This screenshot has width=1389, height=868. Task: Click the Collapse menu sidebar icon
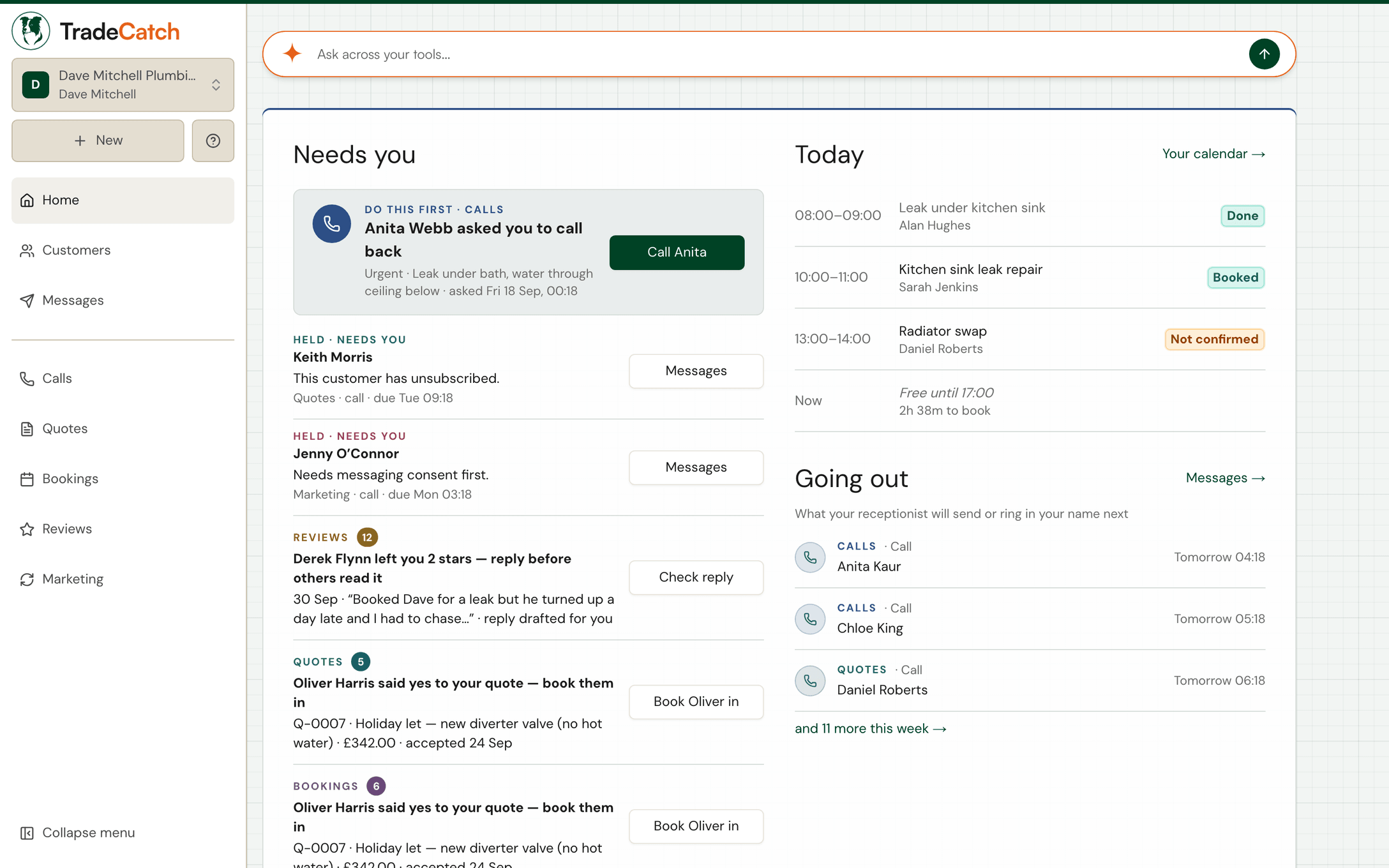pos(27,833)
